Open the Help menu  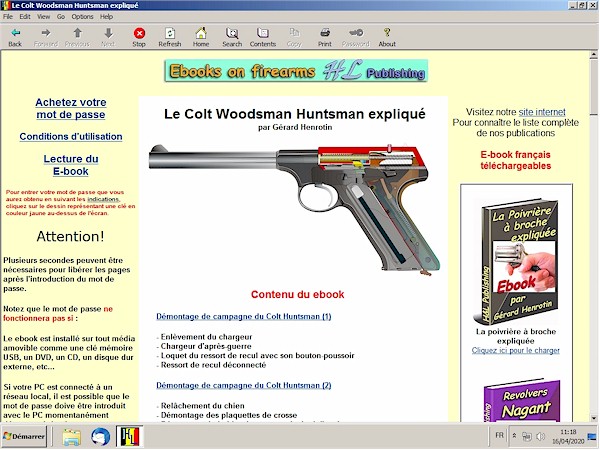tap(106, 16)
